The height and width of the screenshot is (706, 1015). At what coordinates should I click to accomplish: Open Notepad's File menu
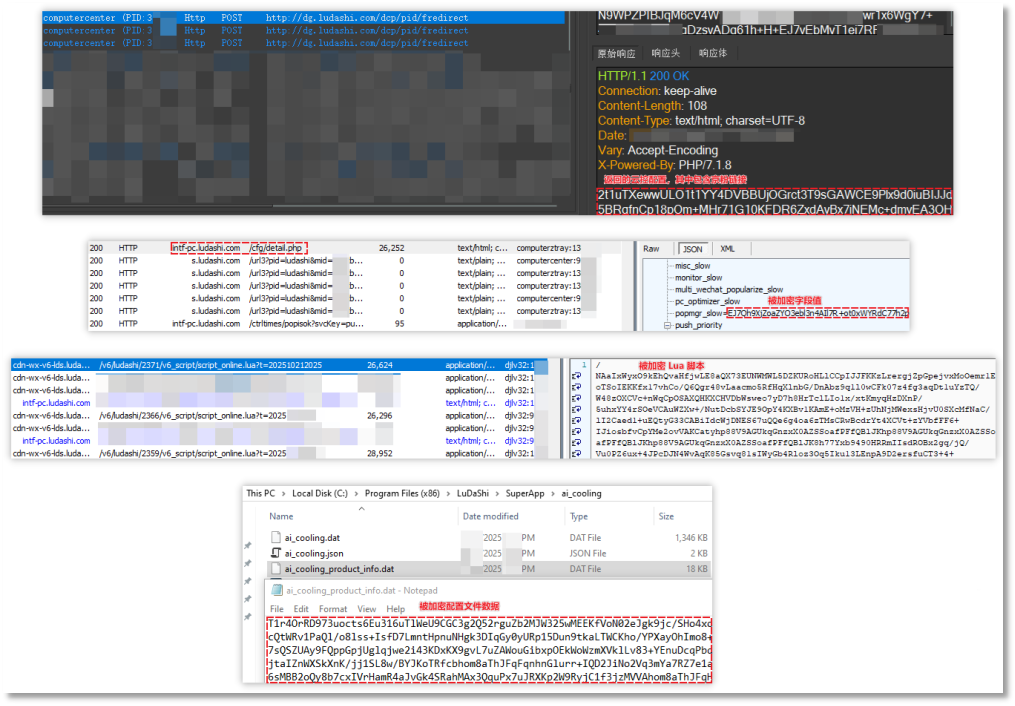pos(277,609)
